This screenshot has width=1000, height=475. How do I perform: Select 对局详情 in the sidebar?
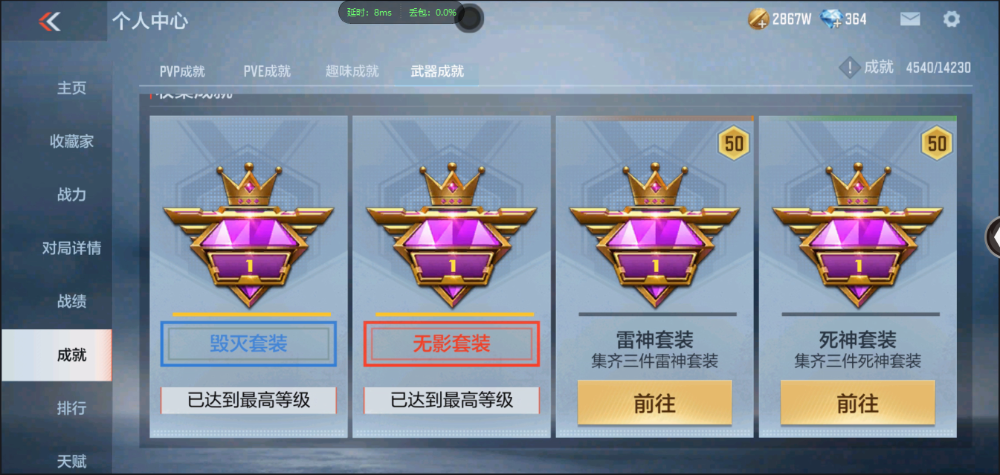click(x=71, y=248)
